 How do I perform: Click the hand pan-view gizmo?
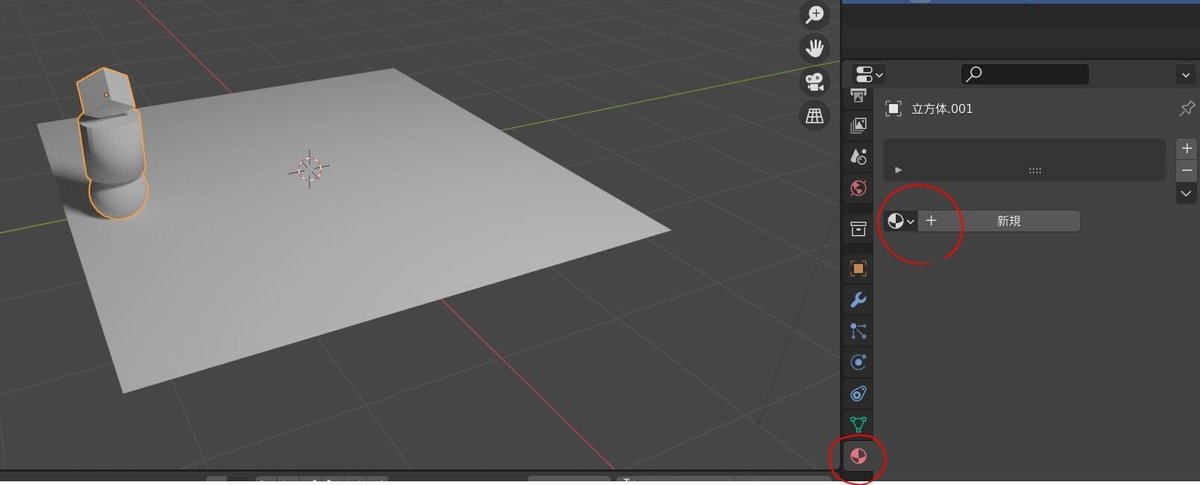tap(816, 48)
